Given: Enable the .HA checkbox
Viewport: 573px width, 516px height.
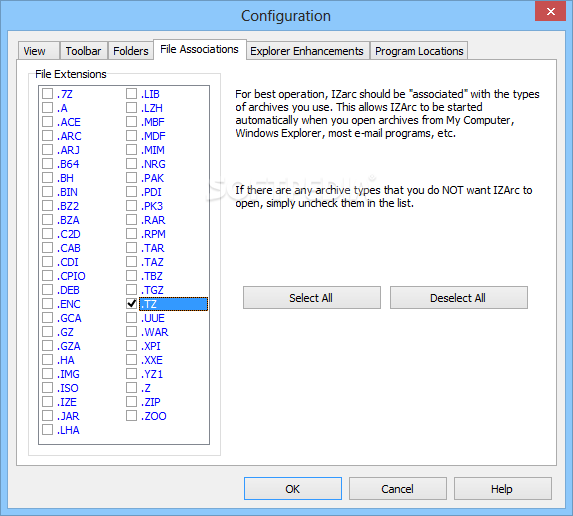Looking at the screenshot, I should click(48, 360).
